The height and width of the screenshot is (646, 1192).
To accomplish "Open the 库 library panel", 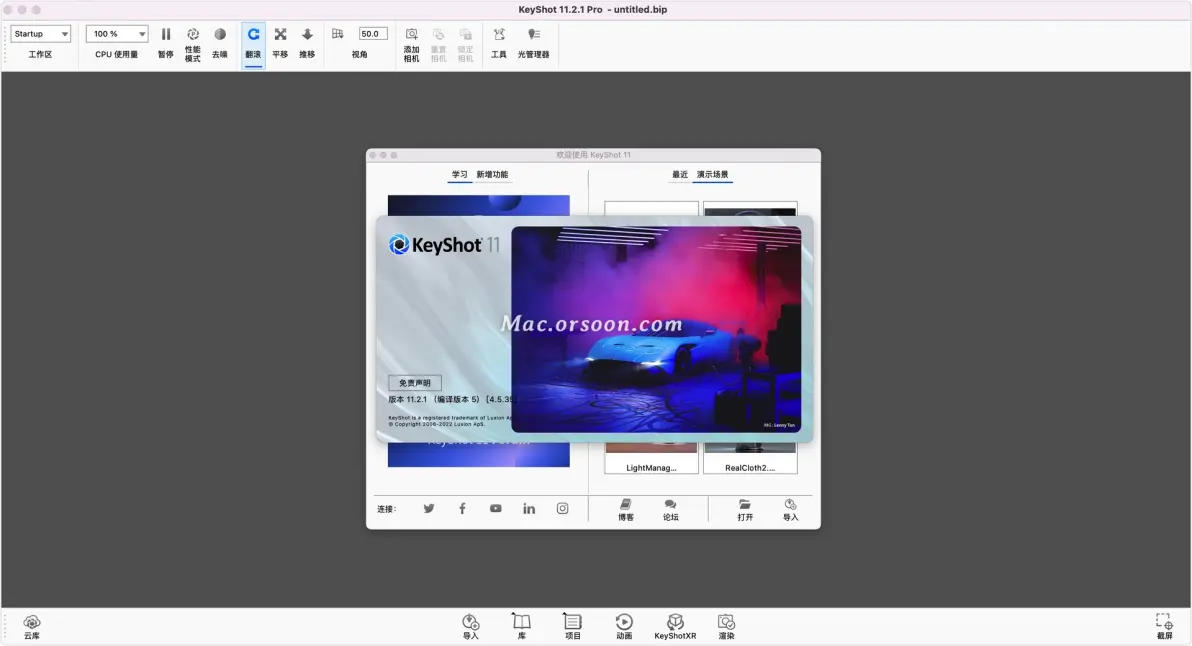I will (x=522, y=627).
